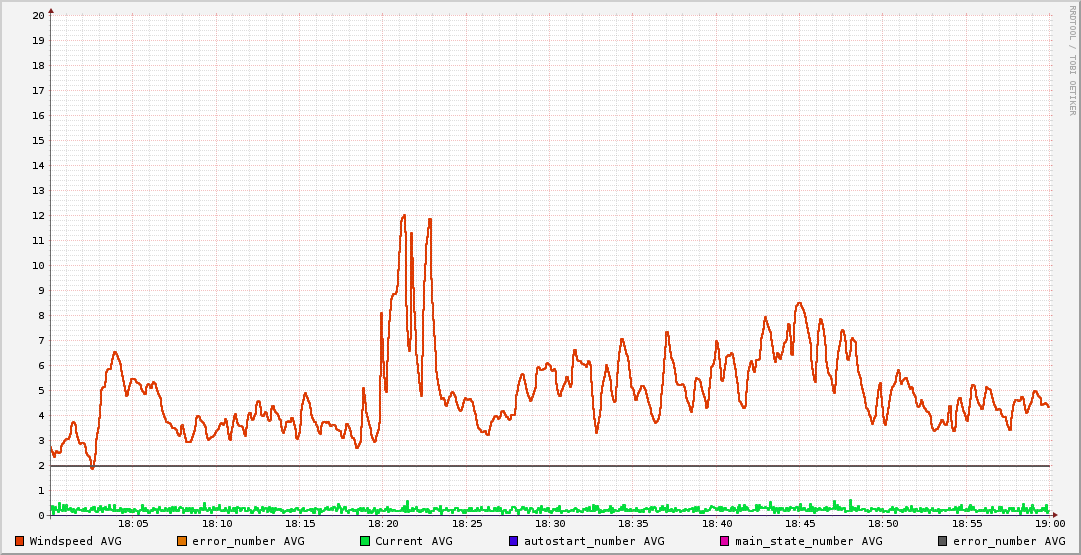This screenshot has height=555, width=1081.
Task: Click the 18:30 time axis label
Action: [550, 523]
